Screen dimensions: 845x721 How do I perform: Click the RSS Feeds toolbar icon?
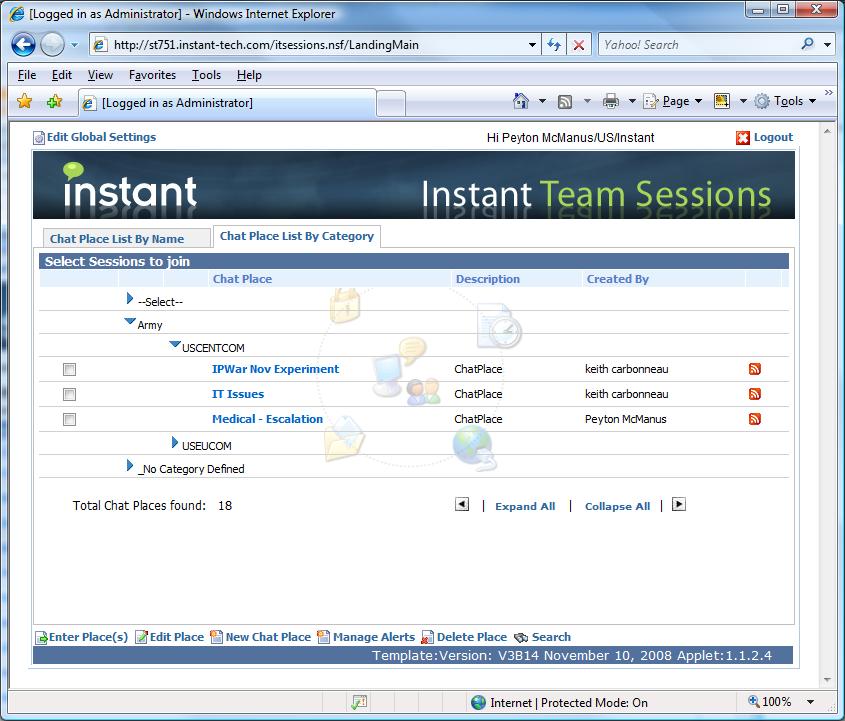coord(565,101)
